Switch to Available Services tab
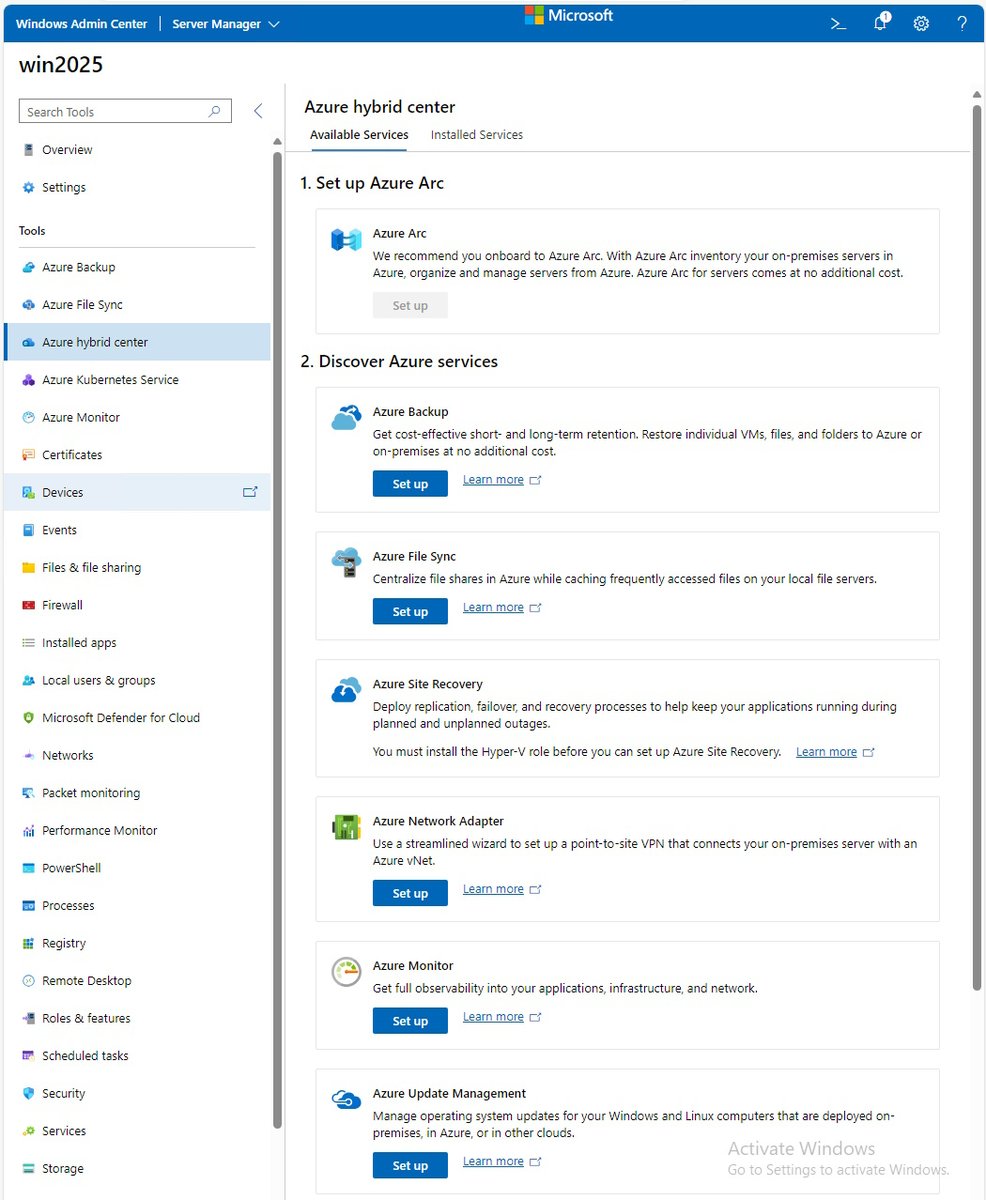 359,135
